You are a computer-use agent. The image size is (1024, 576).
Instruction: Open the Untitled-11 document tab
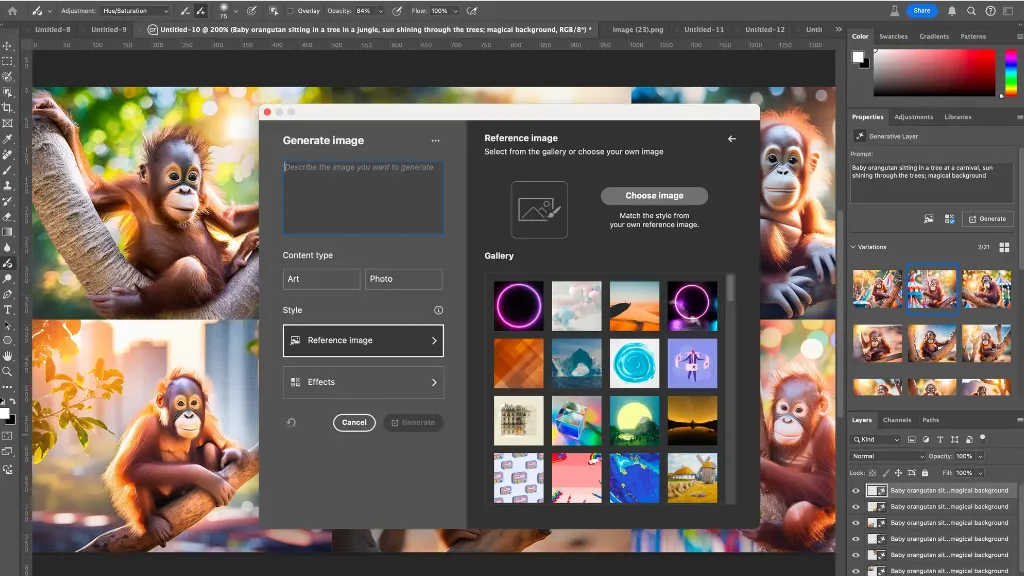click(704, 30)
